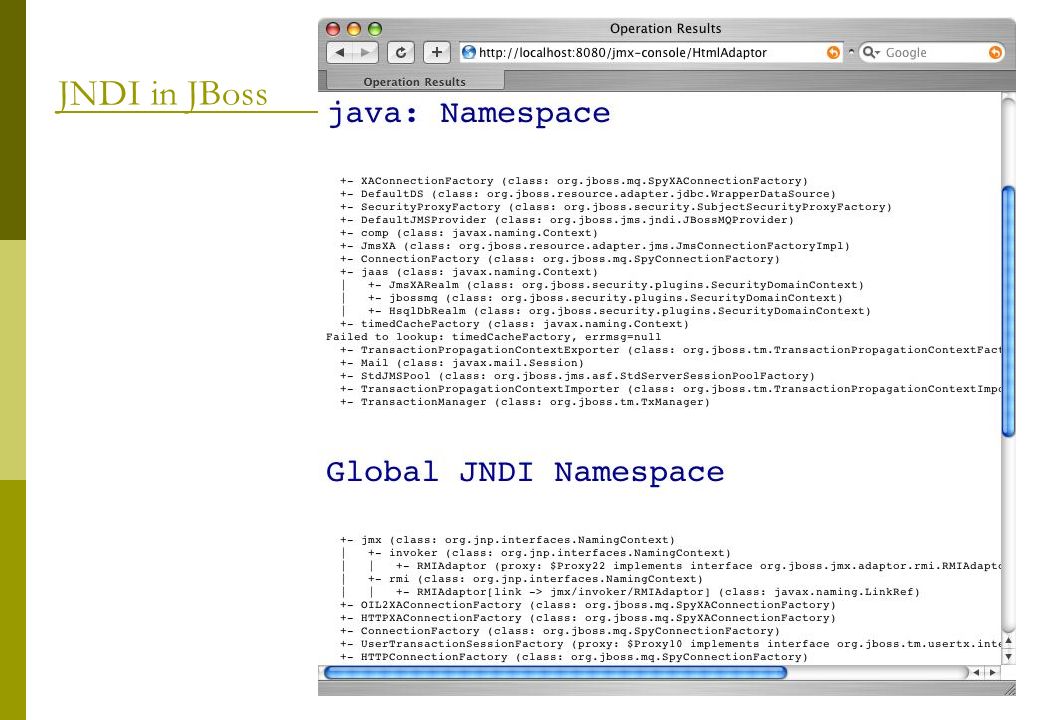Click the horizontal scrollbar right arrow
1040x720 pixels.
coord(992,672)
